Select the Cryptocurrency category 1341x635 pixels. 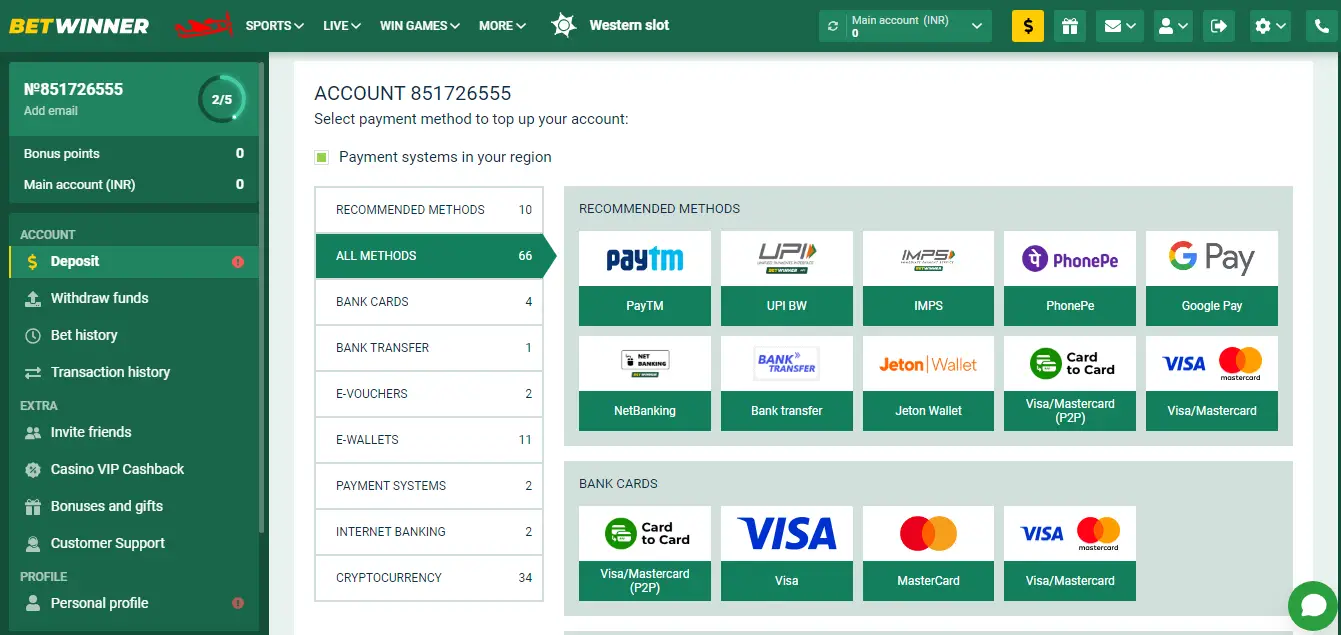click(x=429, y=578)
